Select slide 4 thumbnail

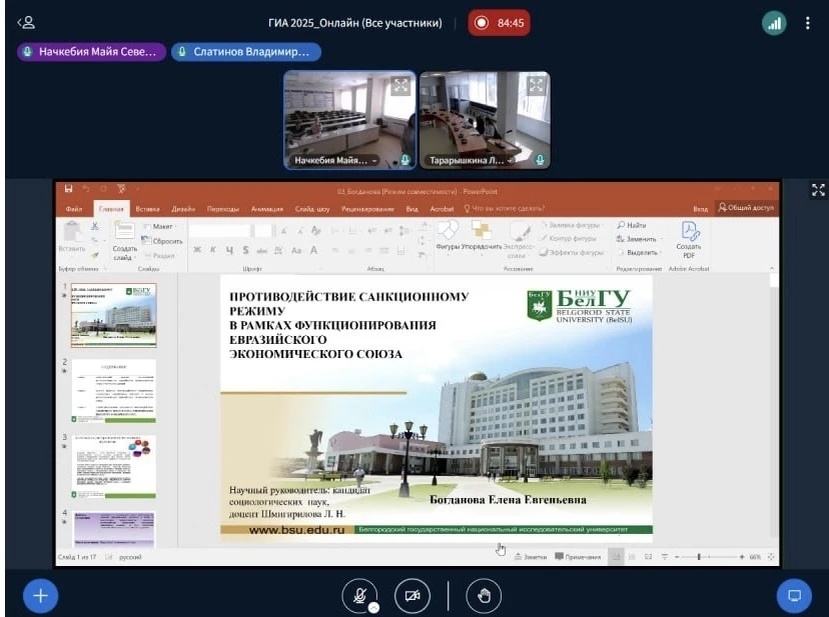114,529
